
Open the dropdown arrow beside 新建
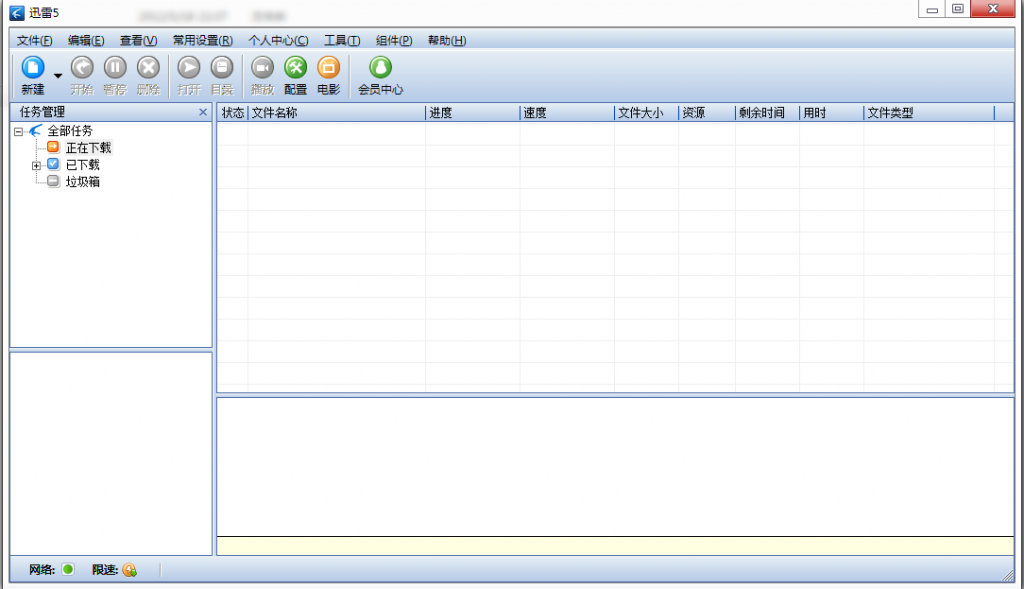coord(57,76)
